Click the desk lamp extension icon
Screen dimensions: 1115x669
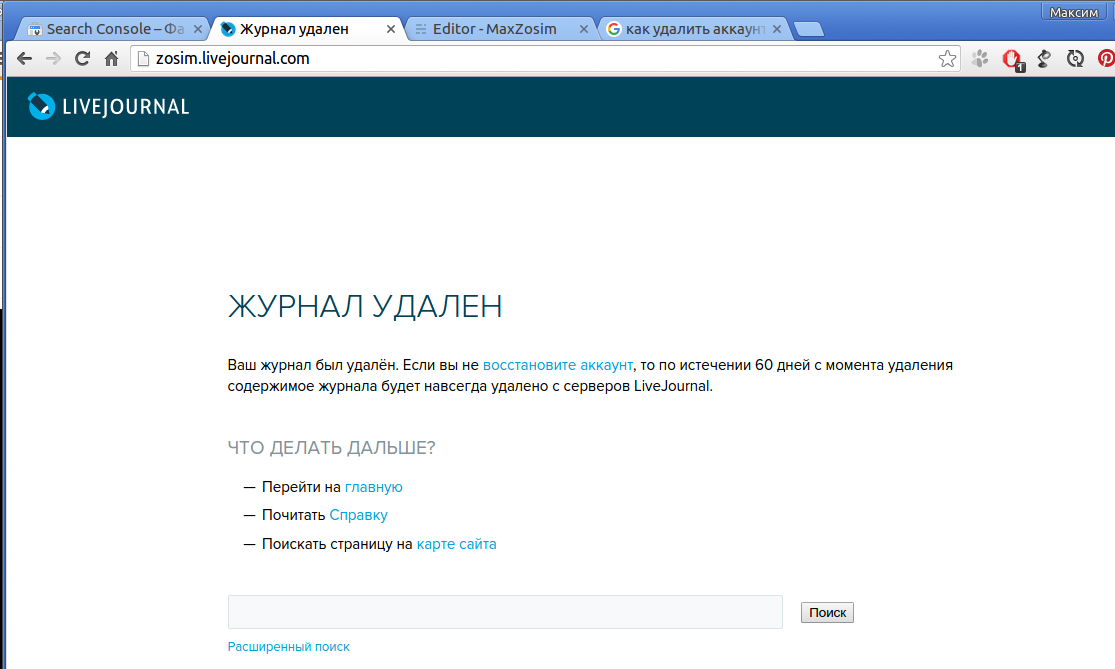point(1043,58)
